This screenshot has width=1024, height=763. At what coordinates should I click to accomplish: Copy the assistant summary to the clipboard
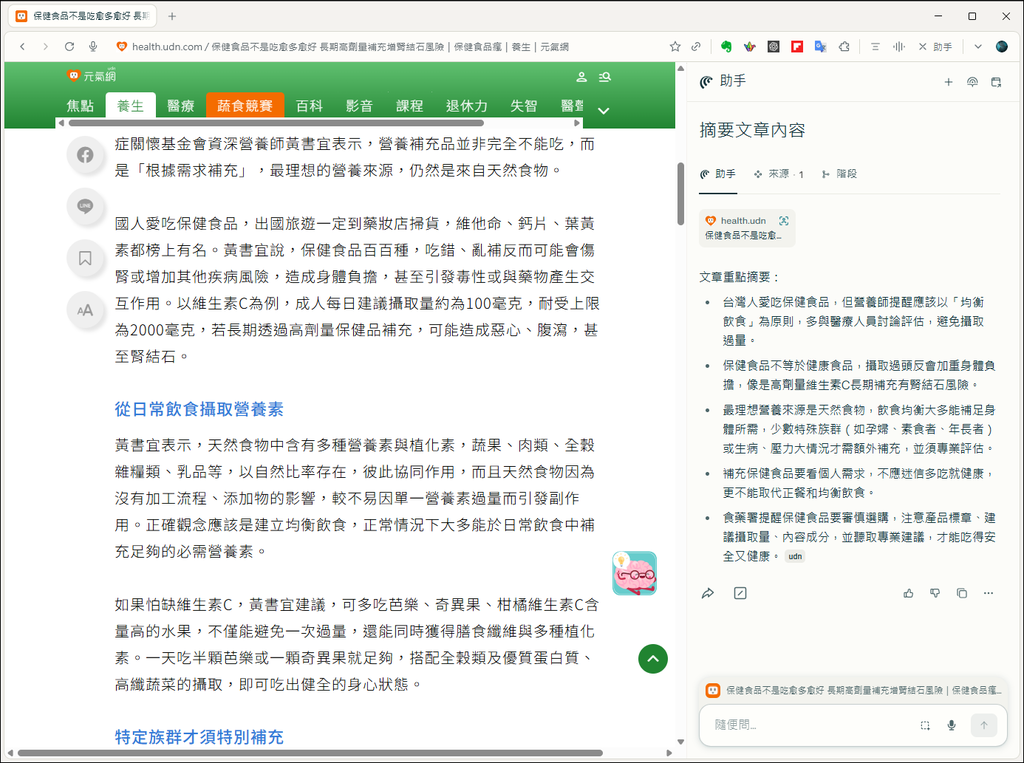(x=962, y=593)
